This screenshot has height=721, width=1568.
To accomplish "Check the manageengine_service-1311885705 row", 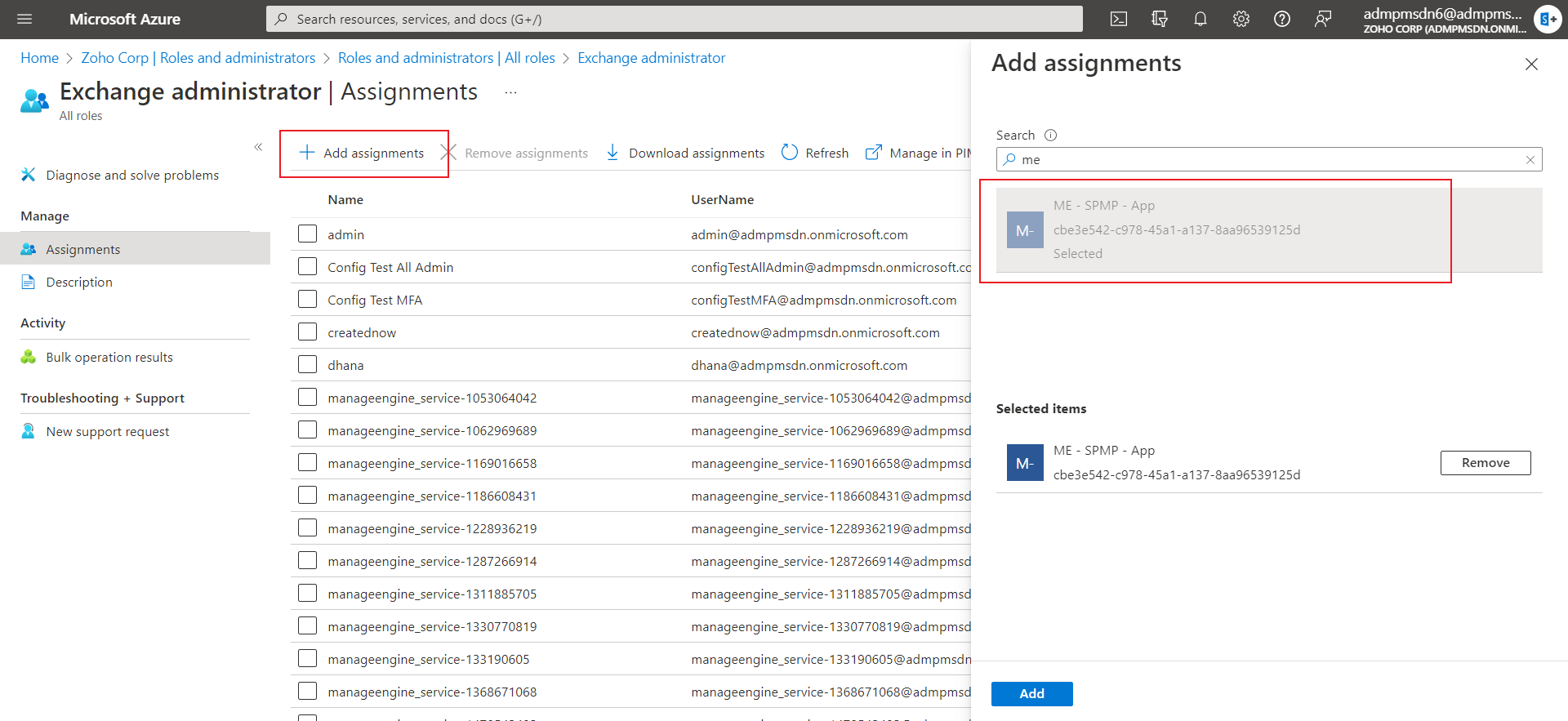I will (x=307, y=594).
